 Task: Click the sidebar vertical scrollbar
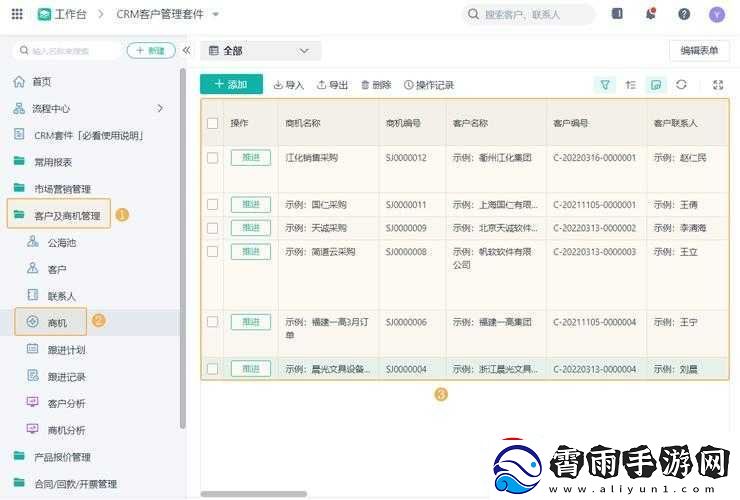coord(183,249)
